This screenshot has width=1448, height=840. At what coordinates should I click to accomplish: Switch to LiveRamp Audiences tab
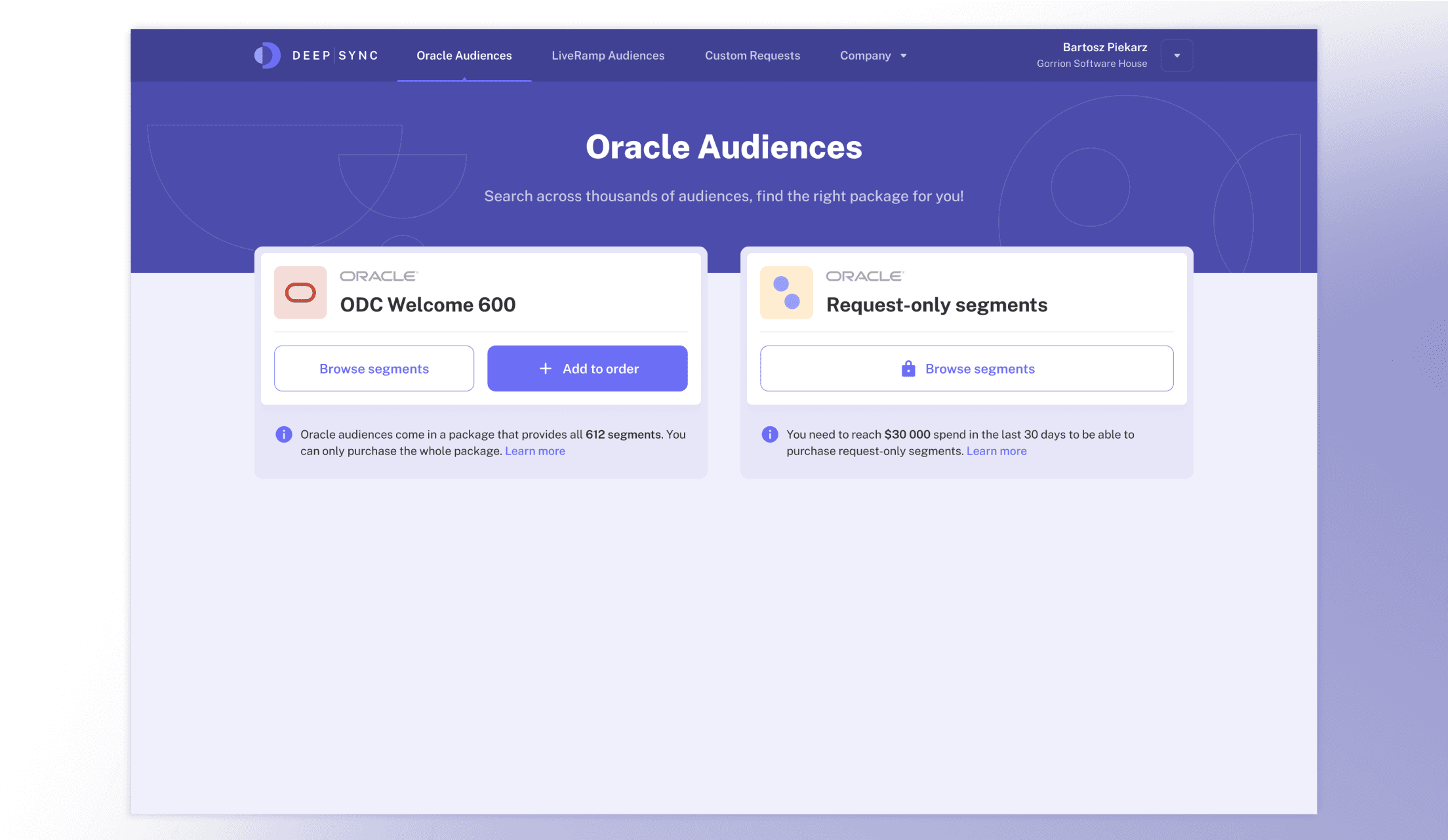[x=608, y=56]
